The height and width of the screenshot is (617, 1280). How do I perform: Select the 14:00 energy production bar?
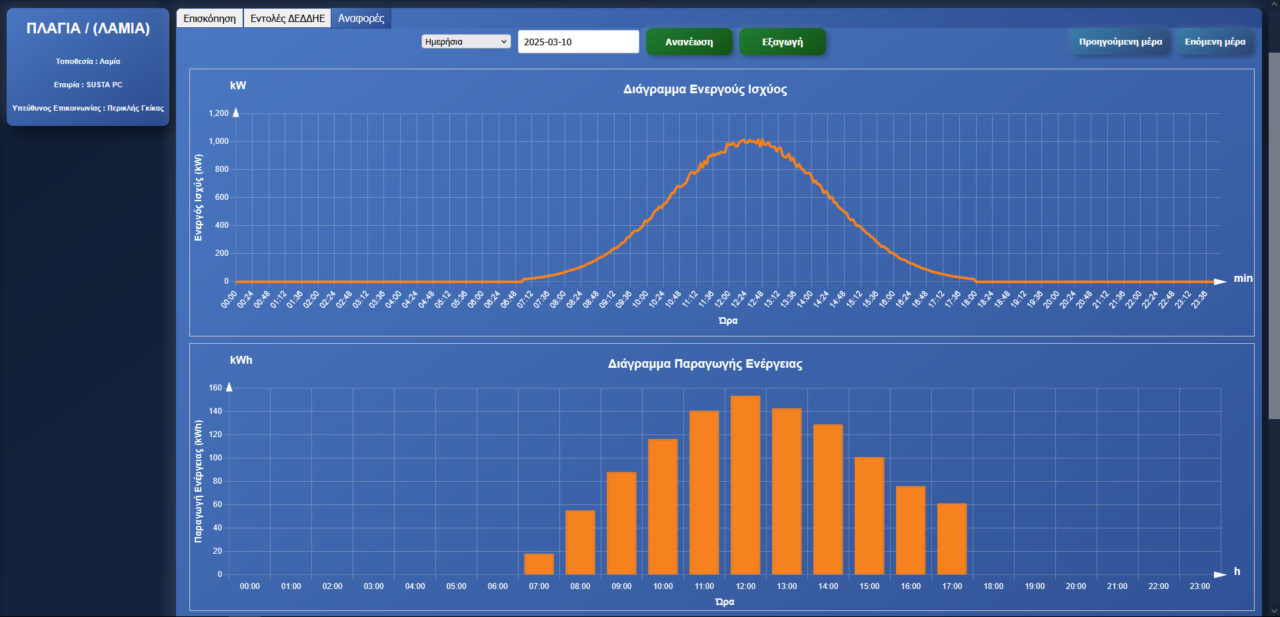point(828,499)
